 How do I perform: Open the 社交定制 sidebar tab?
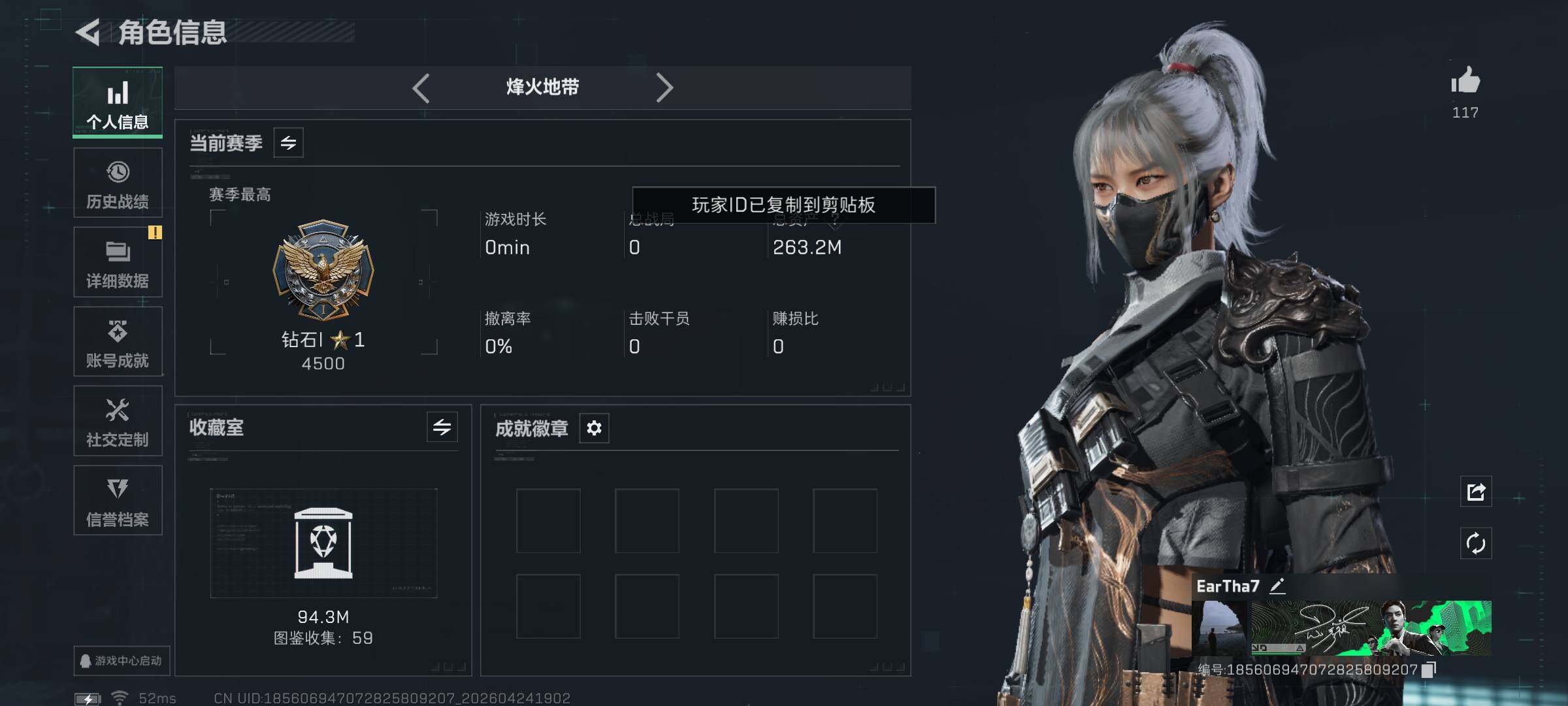118,422
